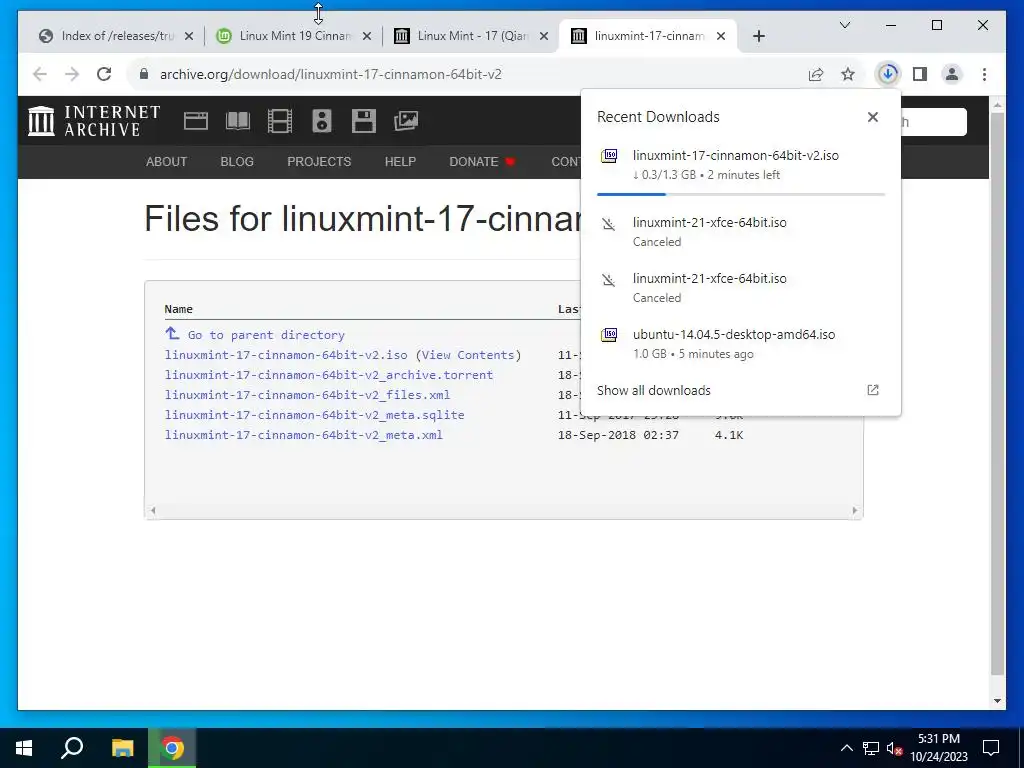
Task: Click go to parent directory arrow icon
Action: [172, 334]
